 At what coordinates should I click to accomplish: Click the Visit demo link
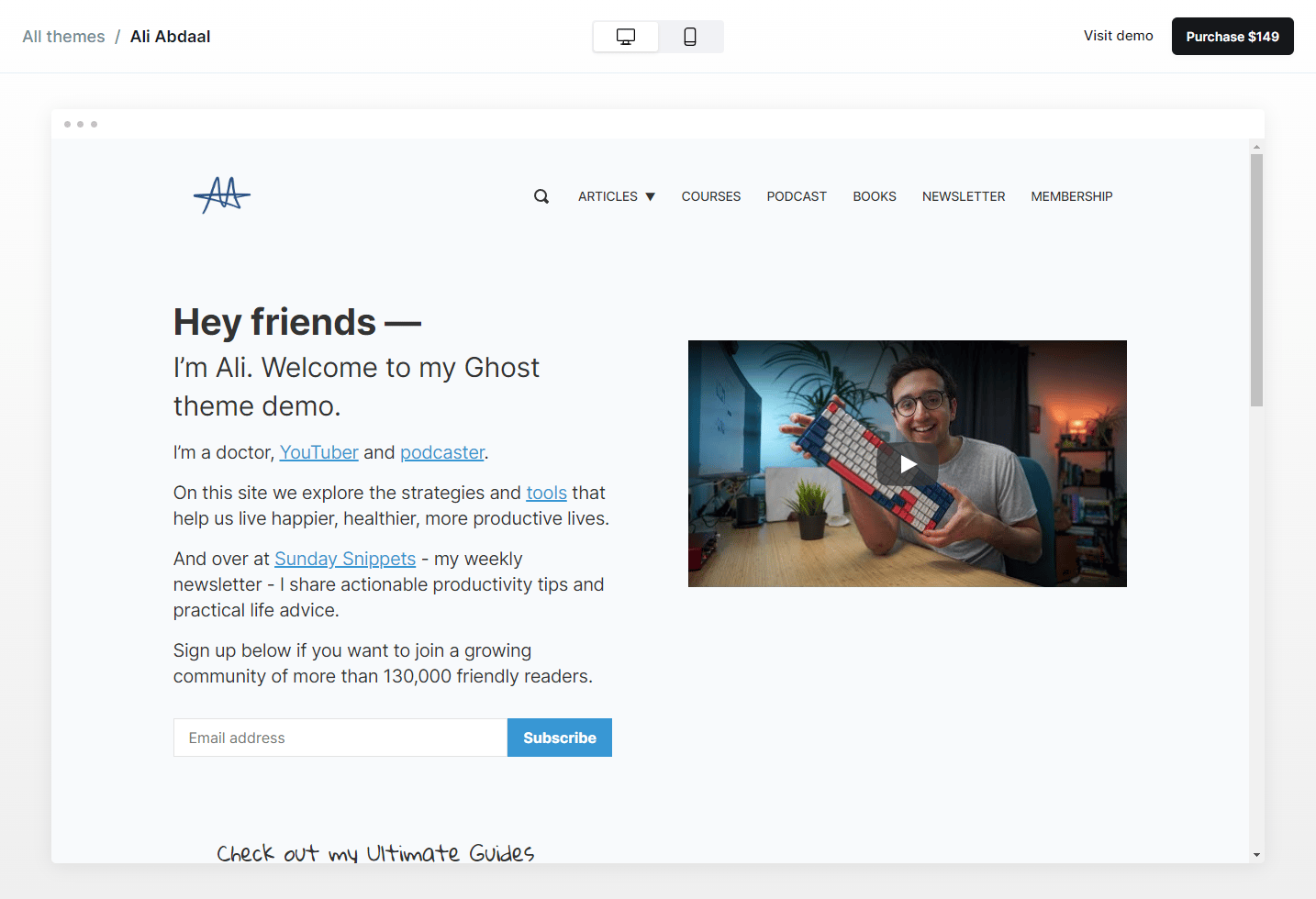[x=1119, y=36]
